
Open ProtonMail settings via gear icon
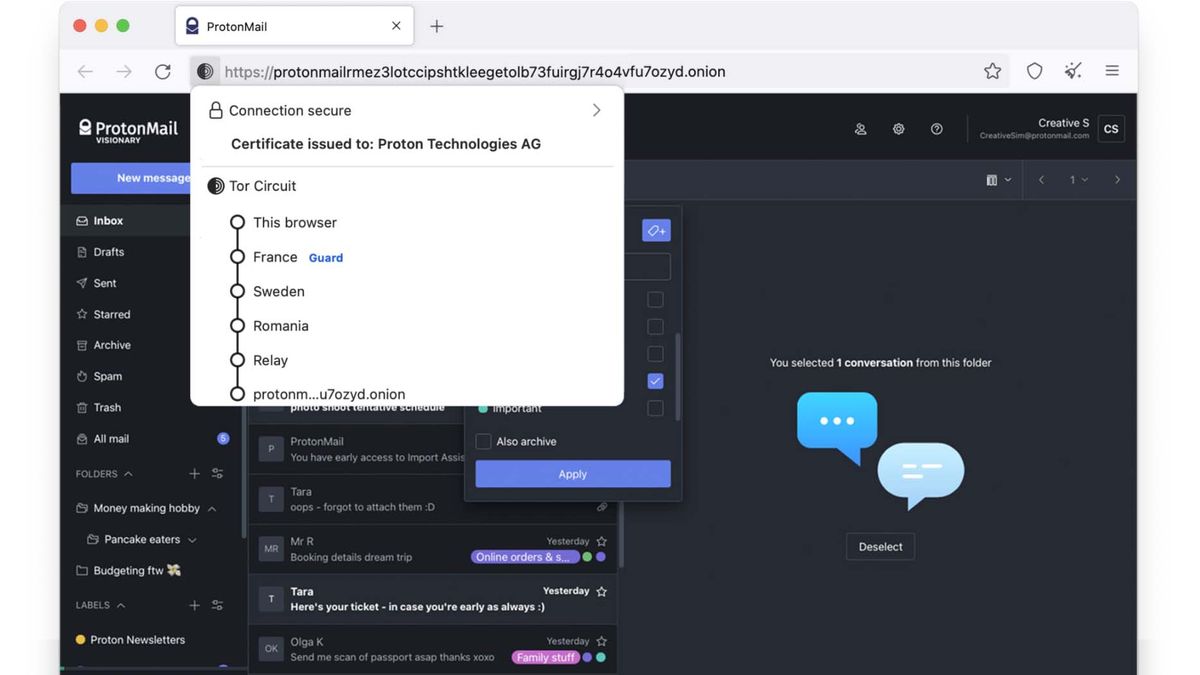pyautogui.click(x=897, y=128)
